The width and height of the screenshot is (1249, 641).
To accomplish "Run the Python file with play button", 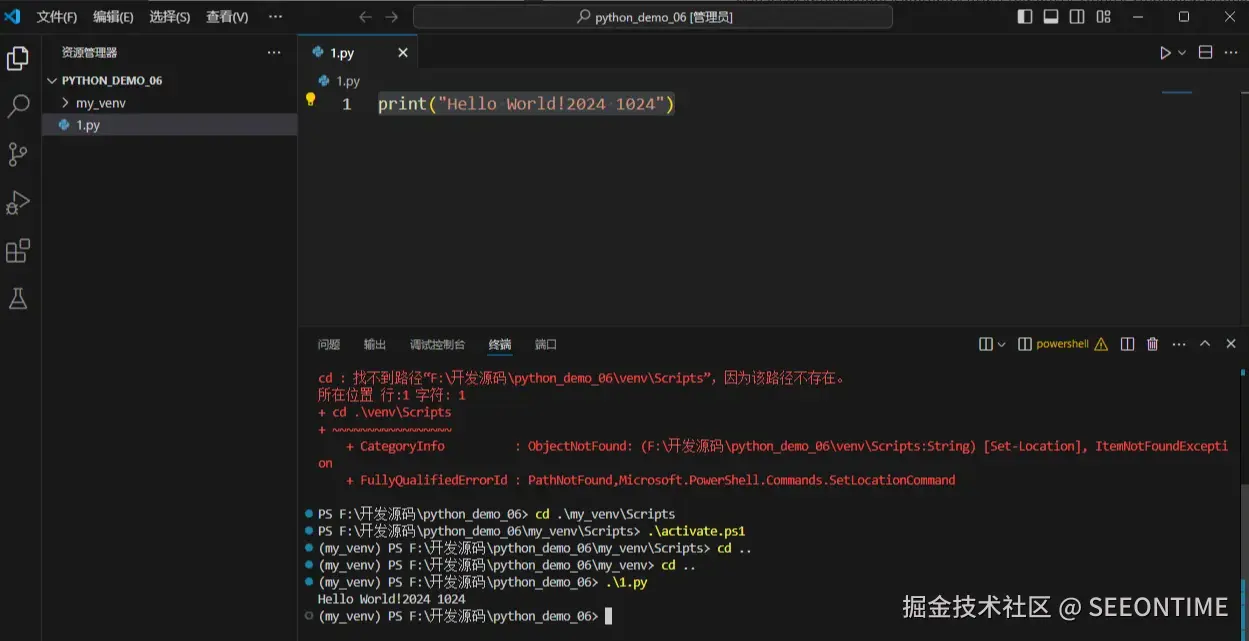I will (1165, 53).
